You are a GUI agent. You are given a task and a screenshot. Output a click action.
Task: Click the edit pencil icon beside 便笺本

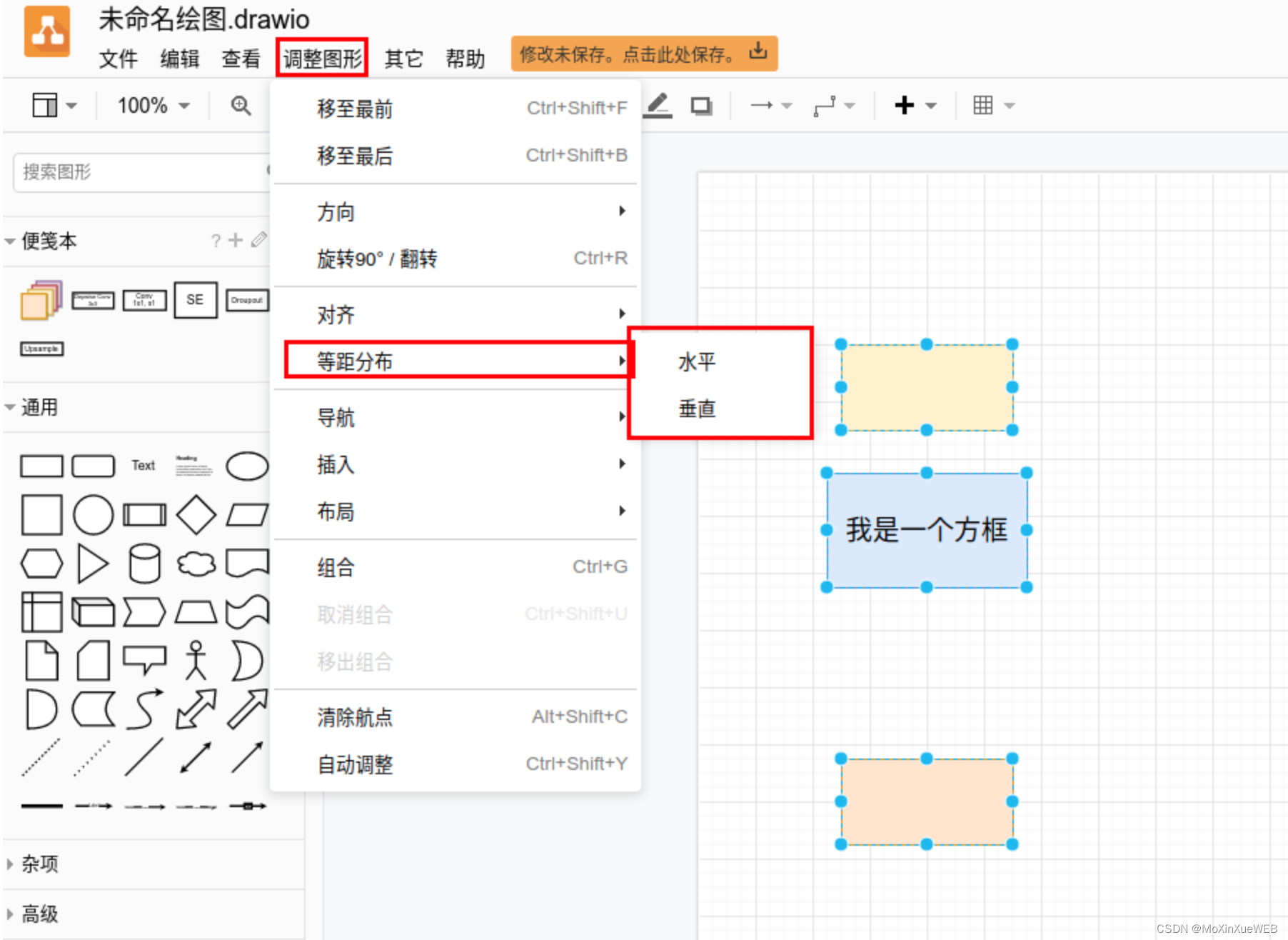tap(258, 240)
